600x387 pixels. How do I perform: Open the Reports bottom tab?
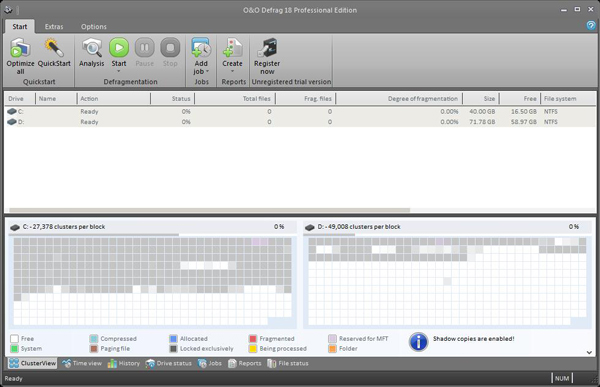coord(245,363)
